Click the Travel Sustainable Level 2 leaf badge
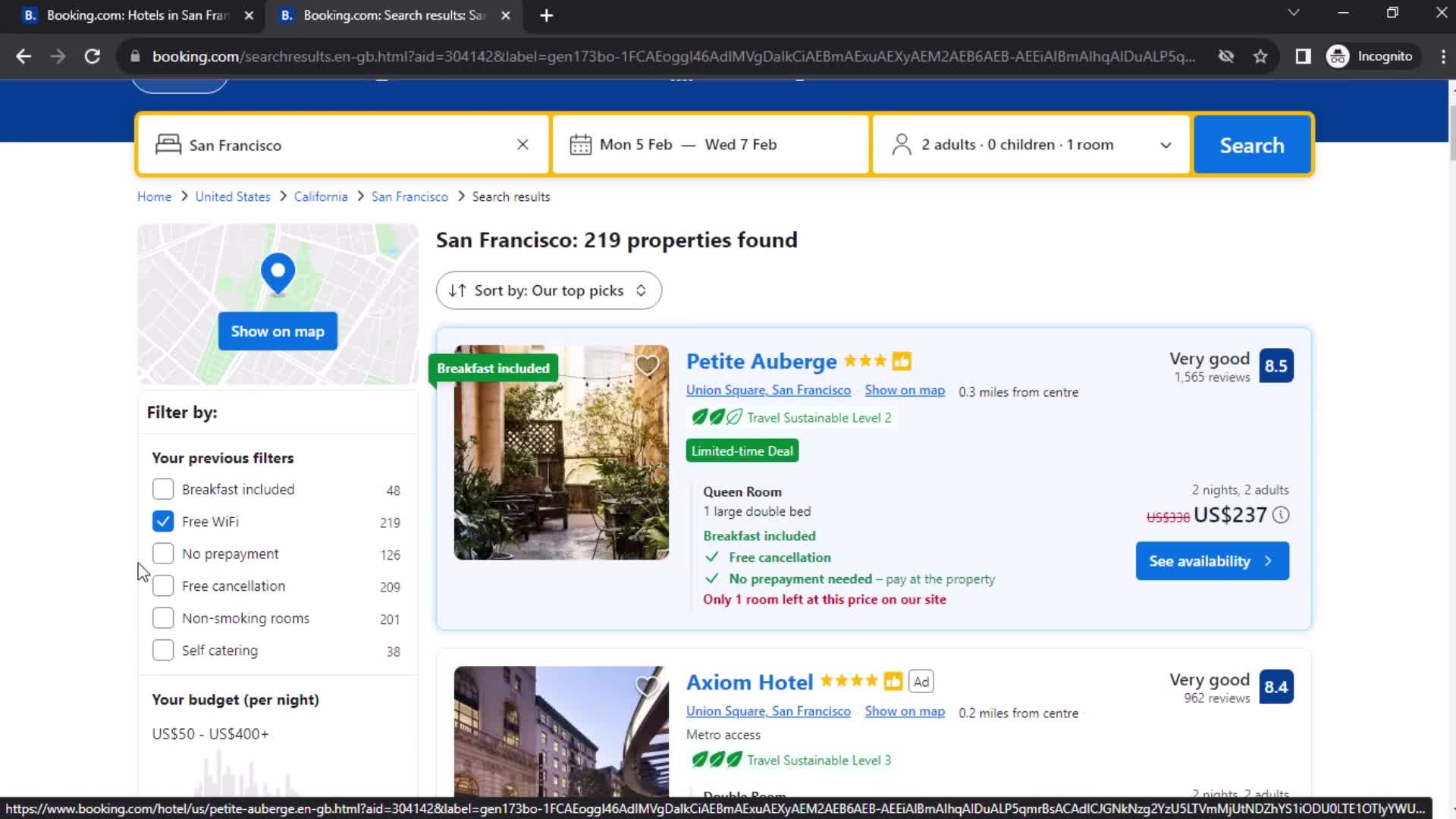1456x819 pixels. pos(791,418)
